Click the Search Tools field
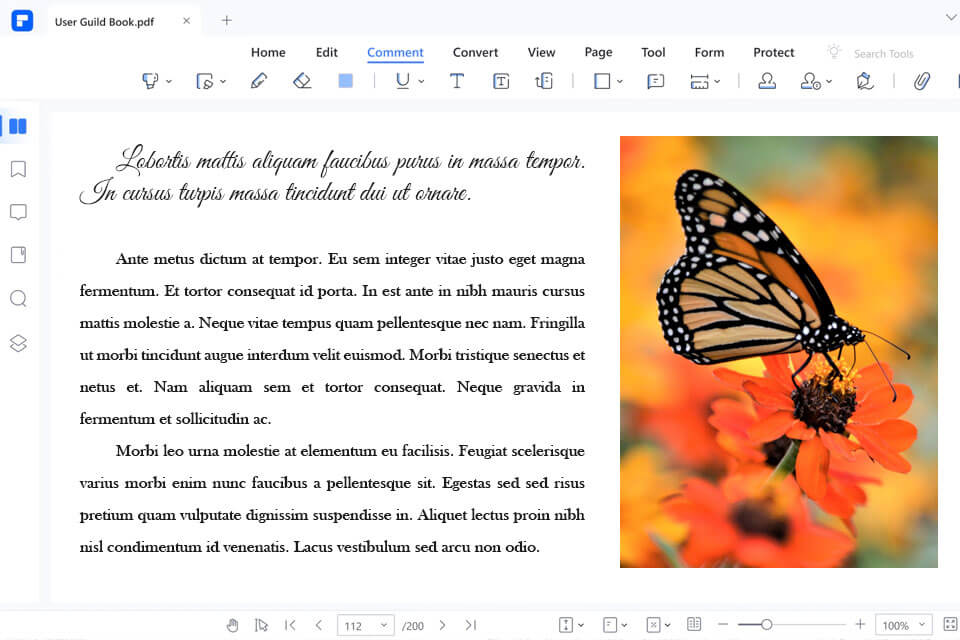 [x=883, y=54]
